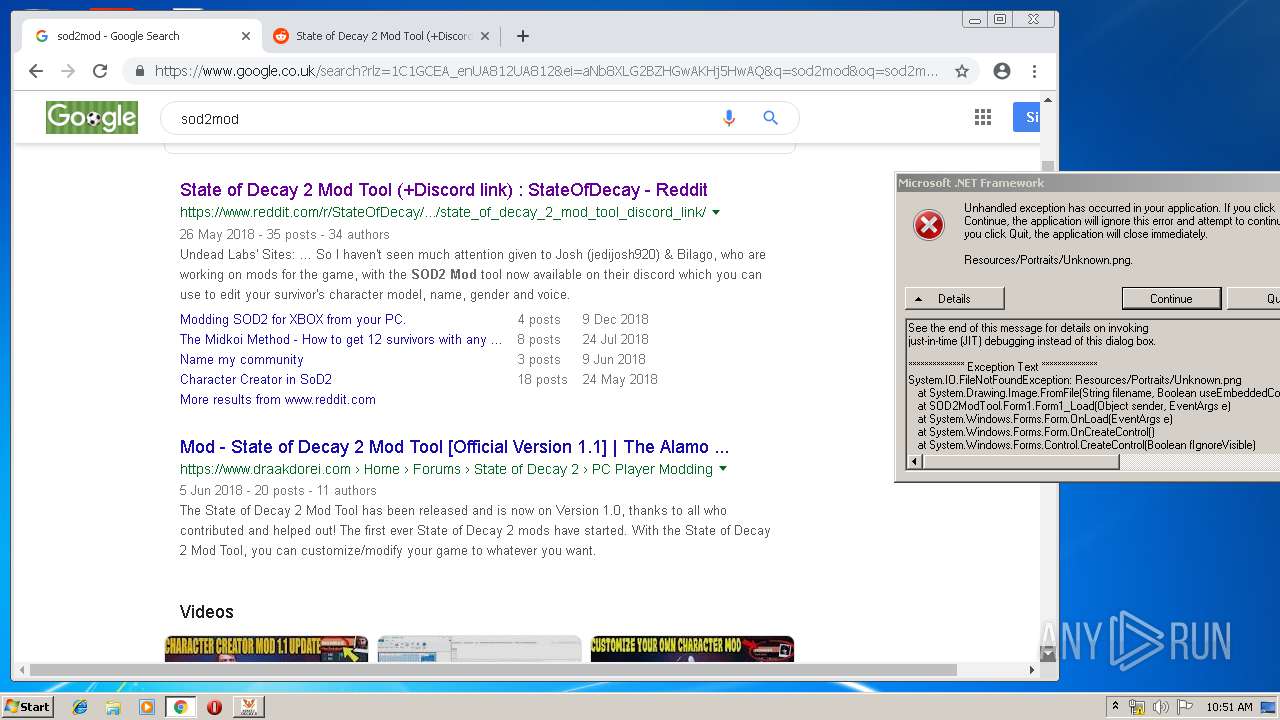The image size is (1280, 720).
Task: Click Continue in the .NET Framework dialog
Action: click(x=1171, y=299)
